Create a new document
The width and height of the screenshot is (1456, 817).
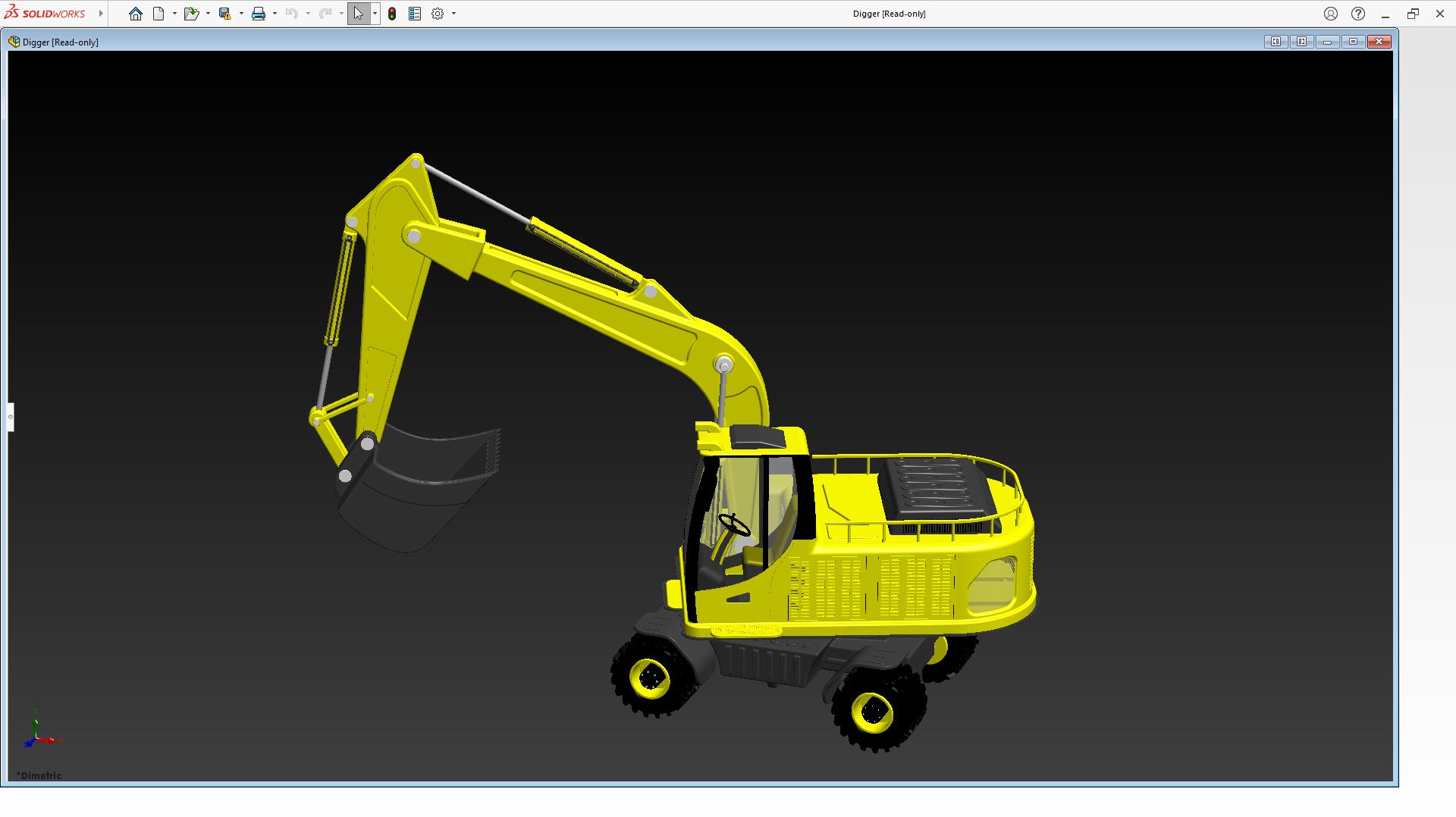pyautogui.click(x=158, y=14)
